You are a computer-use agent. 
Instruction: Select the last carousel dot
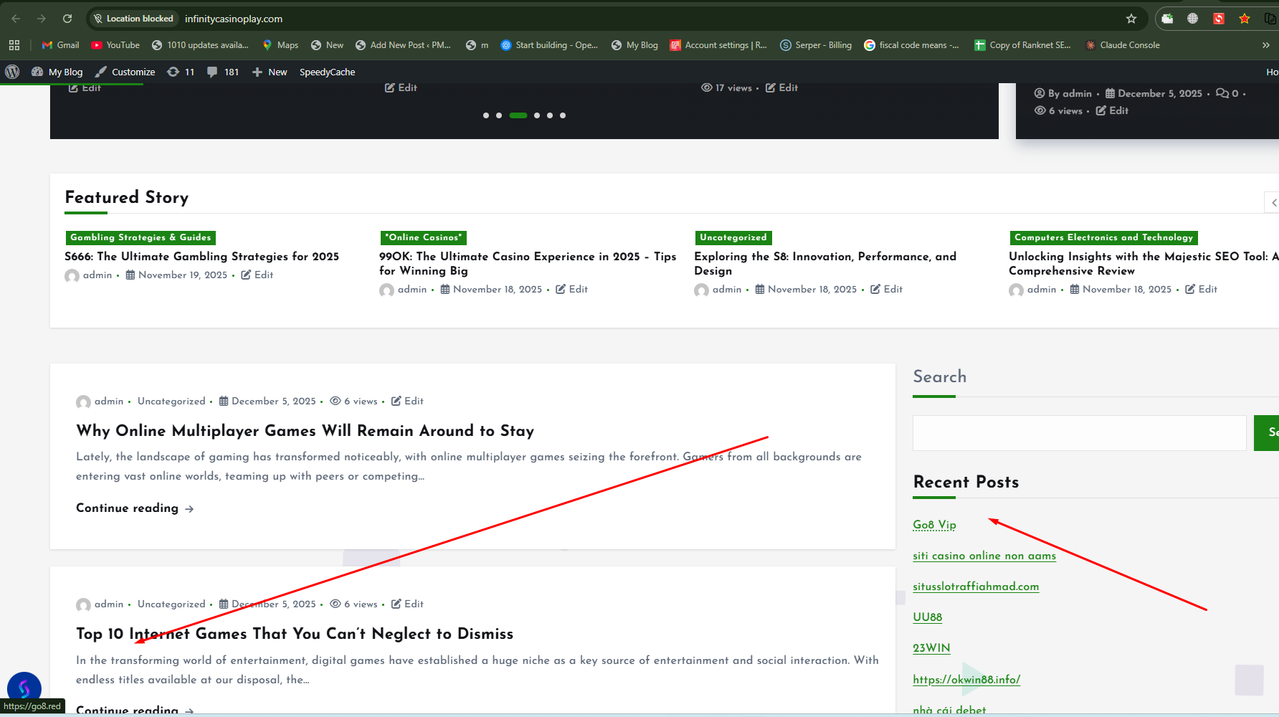(x=563, y=115)
